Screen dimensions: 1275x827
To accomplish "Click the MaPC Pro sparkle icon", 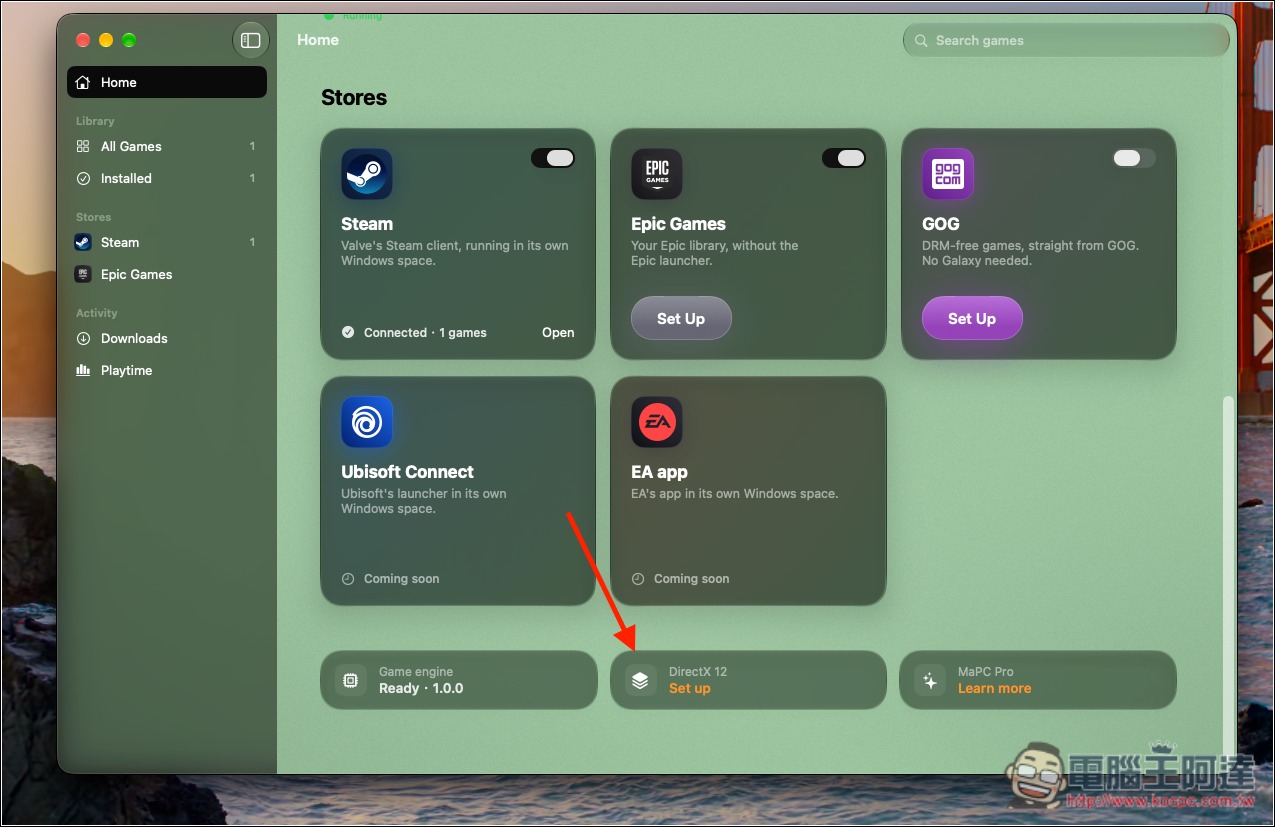I will (930, 680).
